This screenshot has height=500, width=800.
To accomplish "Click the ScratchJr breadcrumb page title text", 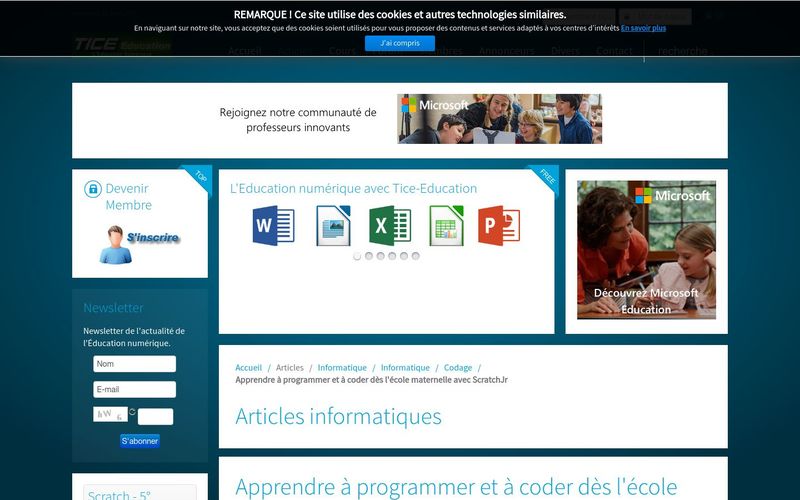I will [371, 380].
